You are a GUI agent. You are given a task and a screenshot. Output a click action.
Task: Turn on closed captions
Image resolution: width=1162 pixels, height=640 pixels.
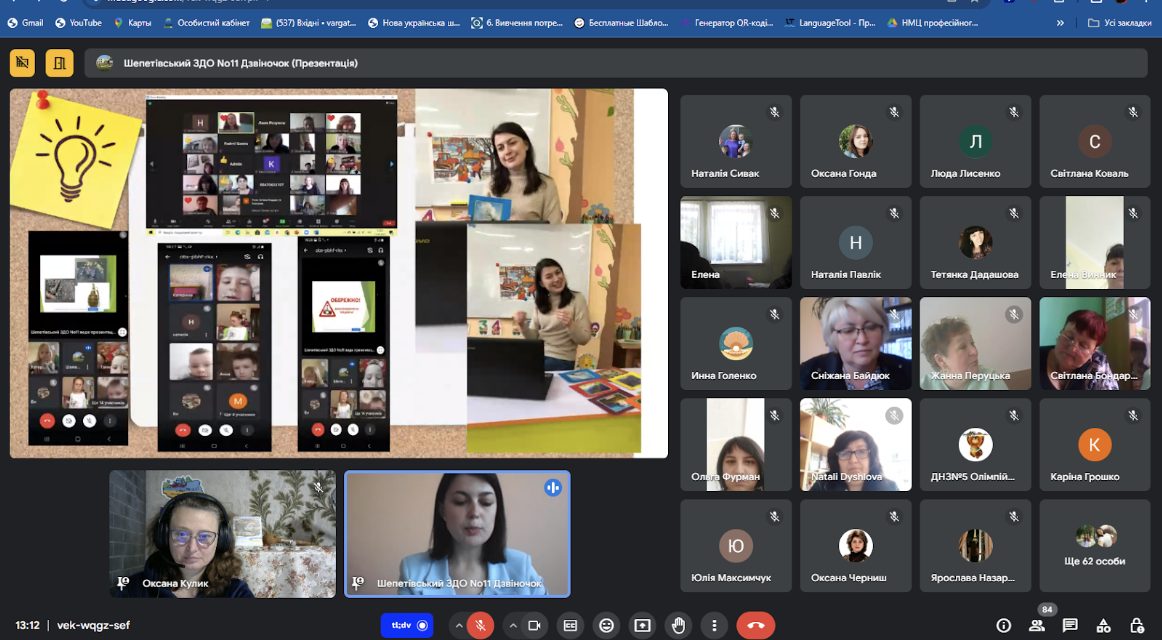[570, 626]
